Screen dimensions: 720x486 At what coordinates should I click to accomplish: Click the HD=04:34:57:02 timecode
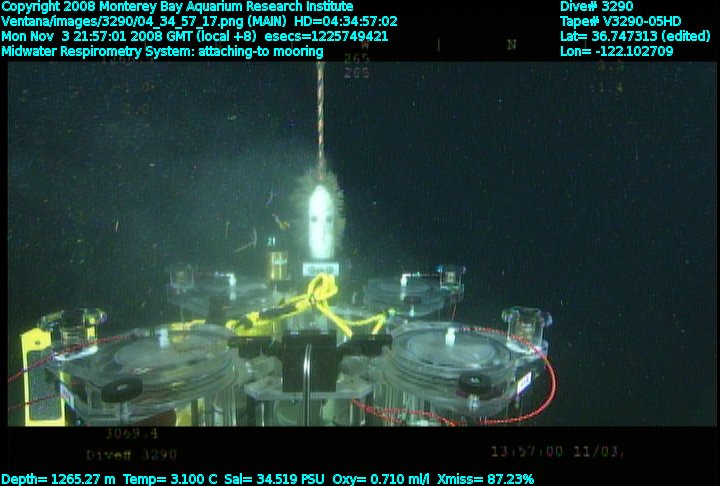[x=346, y=22]
